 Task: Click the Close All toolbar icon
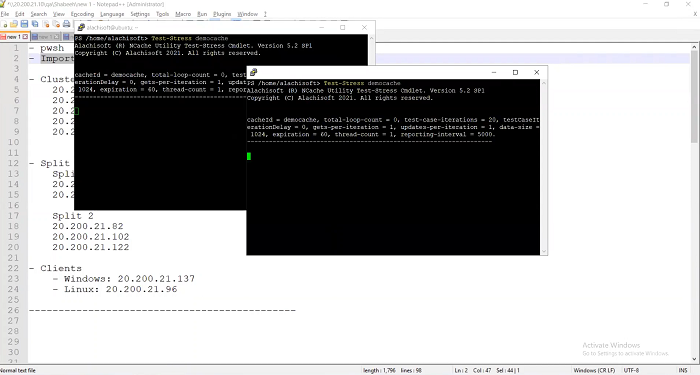(x=56, y=24)
